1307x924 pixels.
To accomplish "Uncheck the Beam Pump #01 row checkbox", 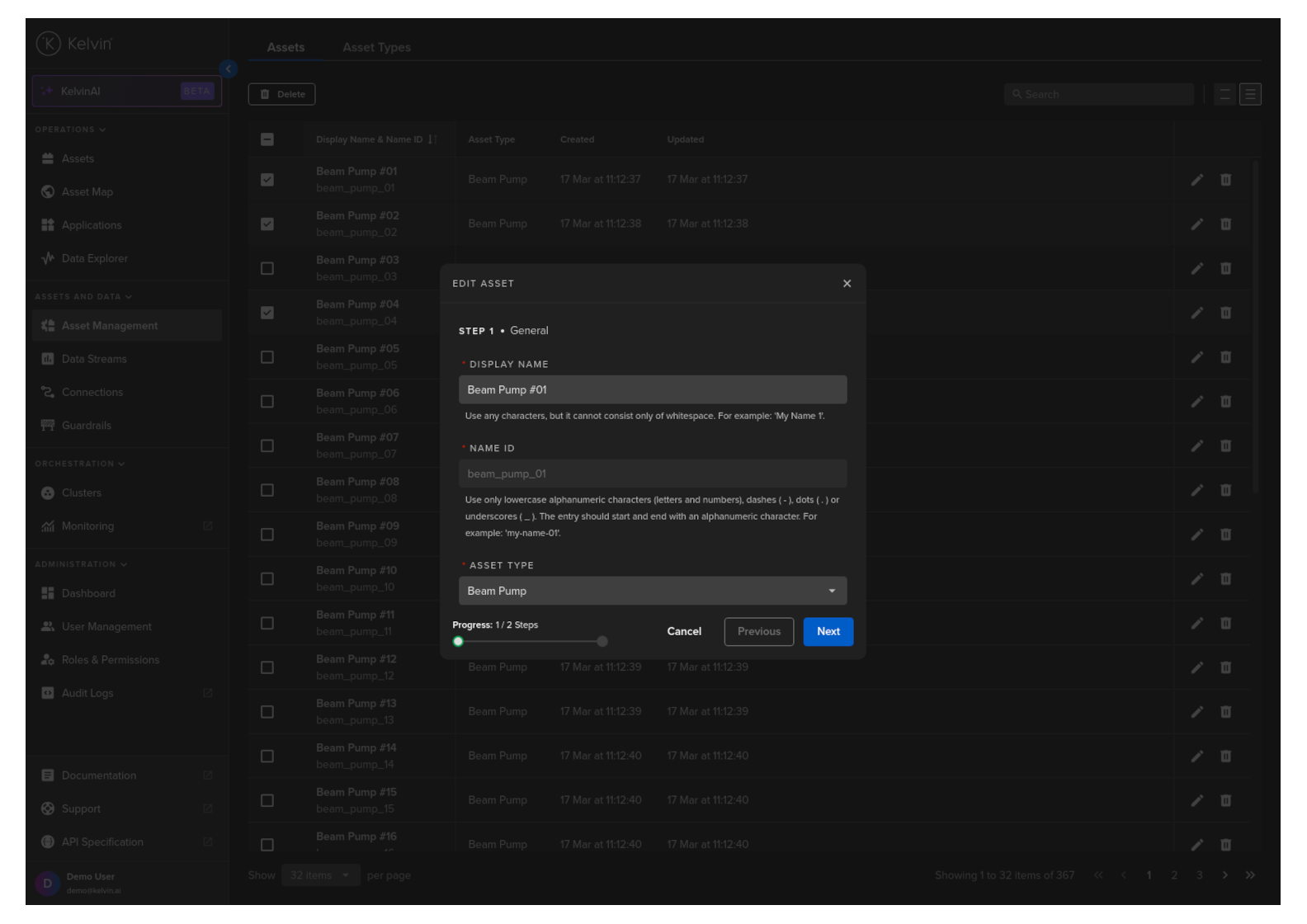I will point(267,180).
